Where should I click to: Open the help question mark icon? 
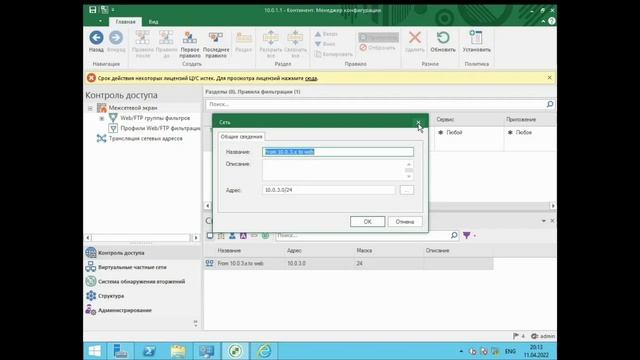pyautogui.click(x=552, y=21)
